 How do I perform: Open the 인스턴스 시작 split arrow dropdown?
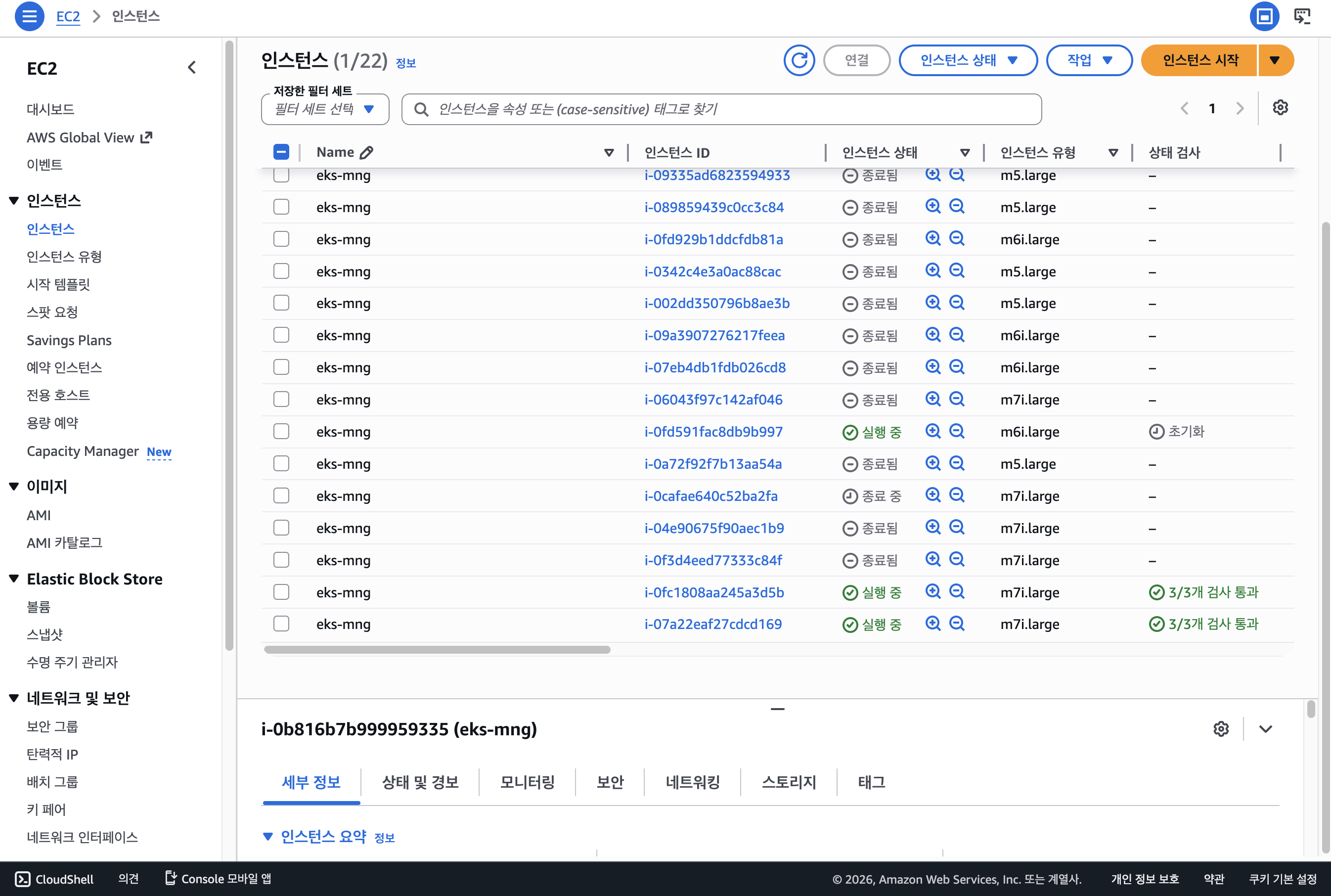(x=1275, y=60)
